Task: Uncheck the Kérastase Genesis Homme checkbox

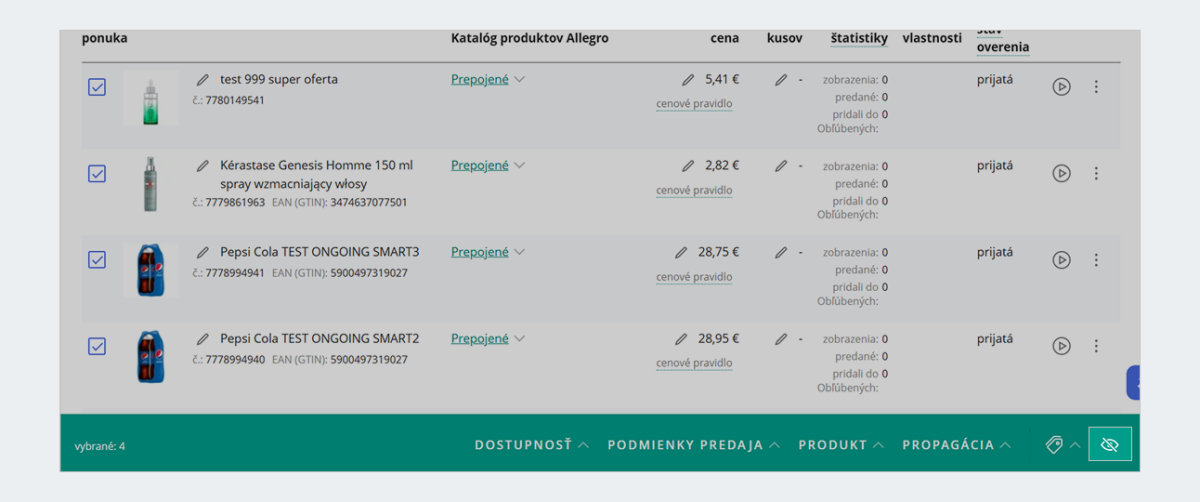Action: [97, 173]
